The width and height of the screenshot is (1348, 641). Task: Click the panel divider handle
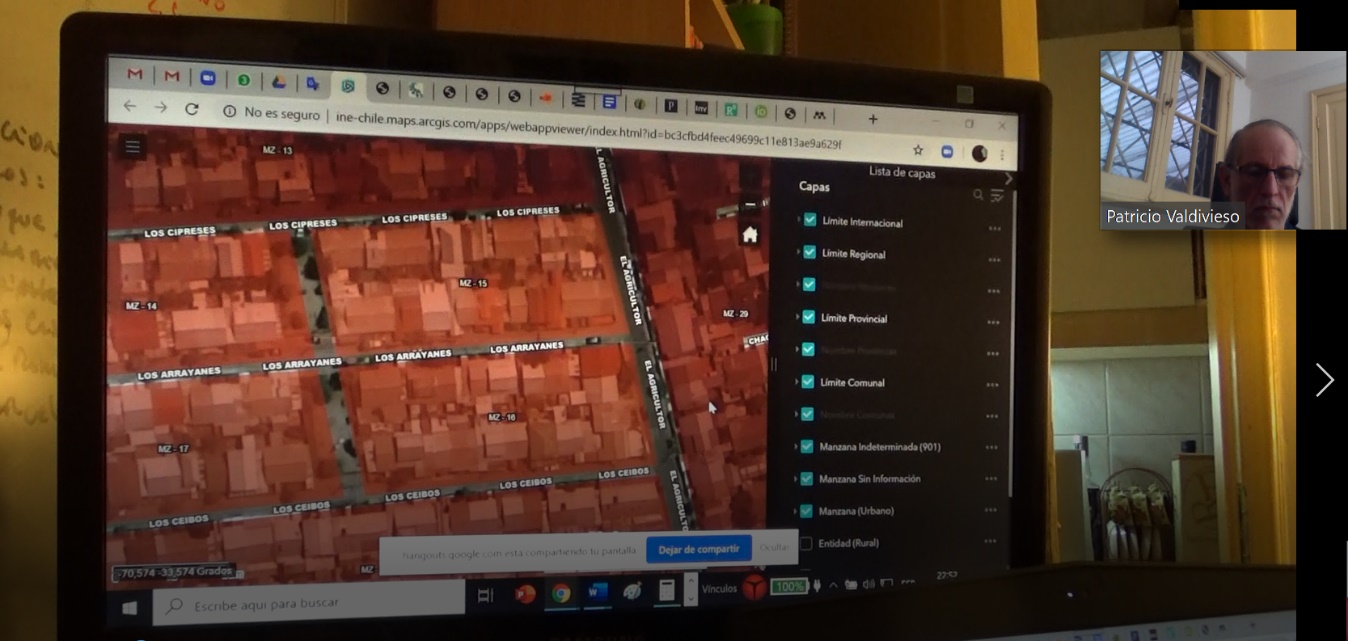click(x=773, y=365)
